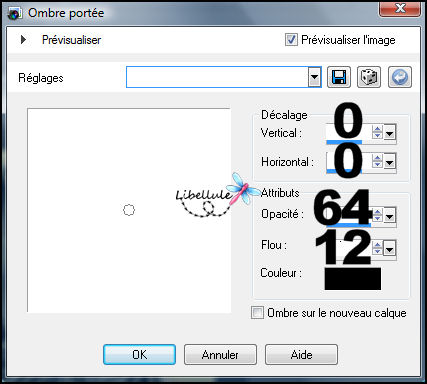Open help with the Aide button

[301, 354]
